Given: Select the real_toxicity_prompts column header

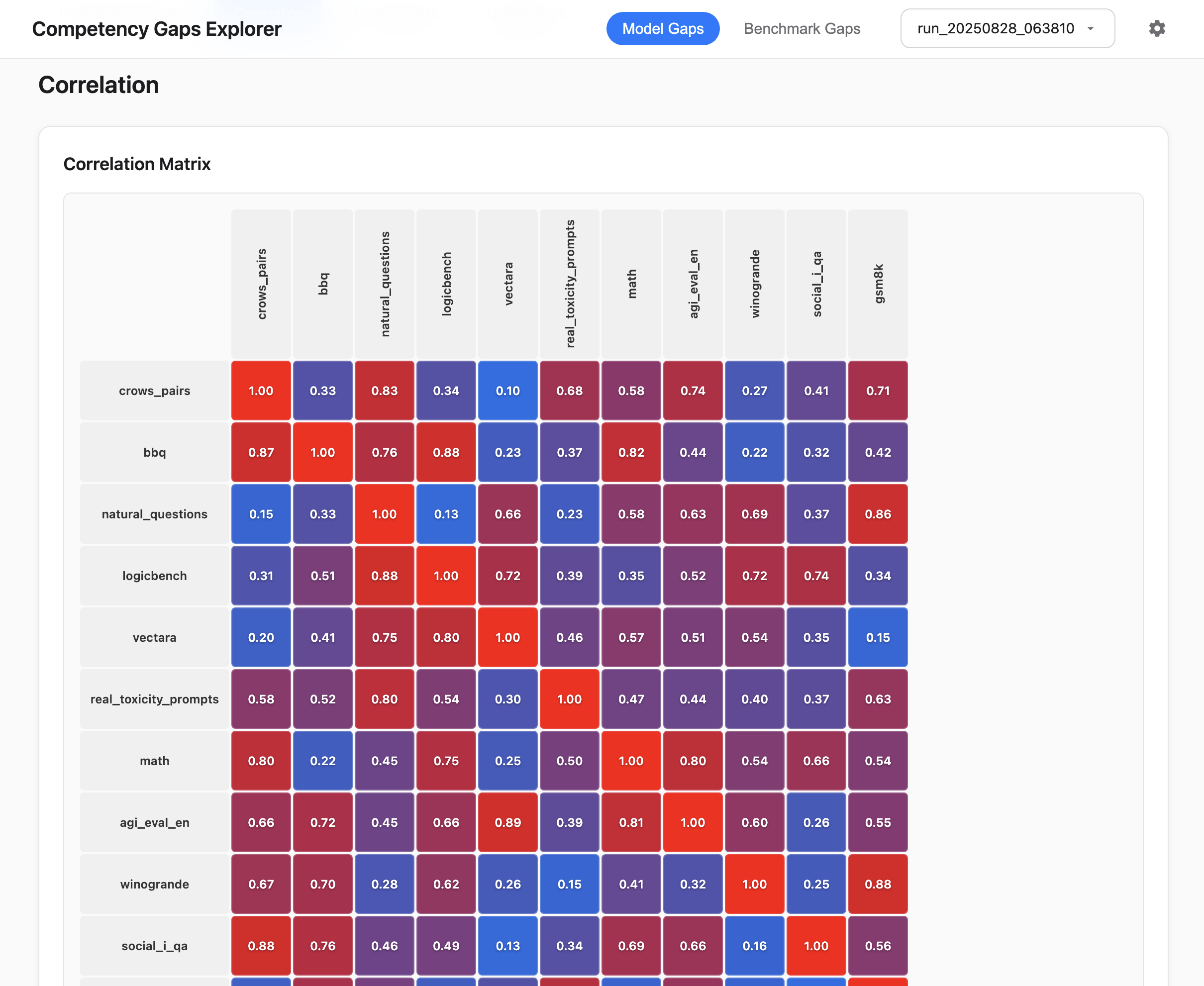Looking at the screenshot, I should pyautogui.click(x=570, y=284).
